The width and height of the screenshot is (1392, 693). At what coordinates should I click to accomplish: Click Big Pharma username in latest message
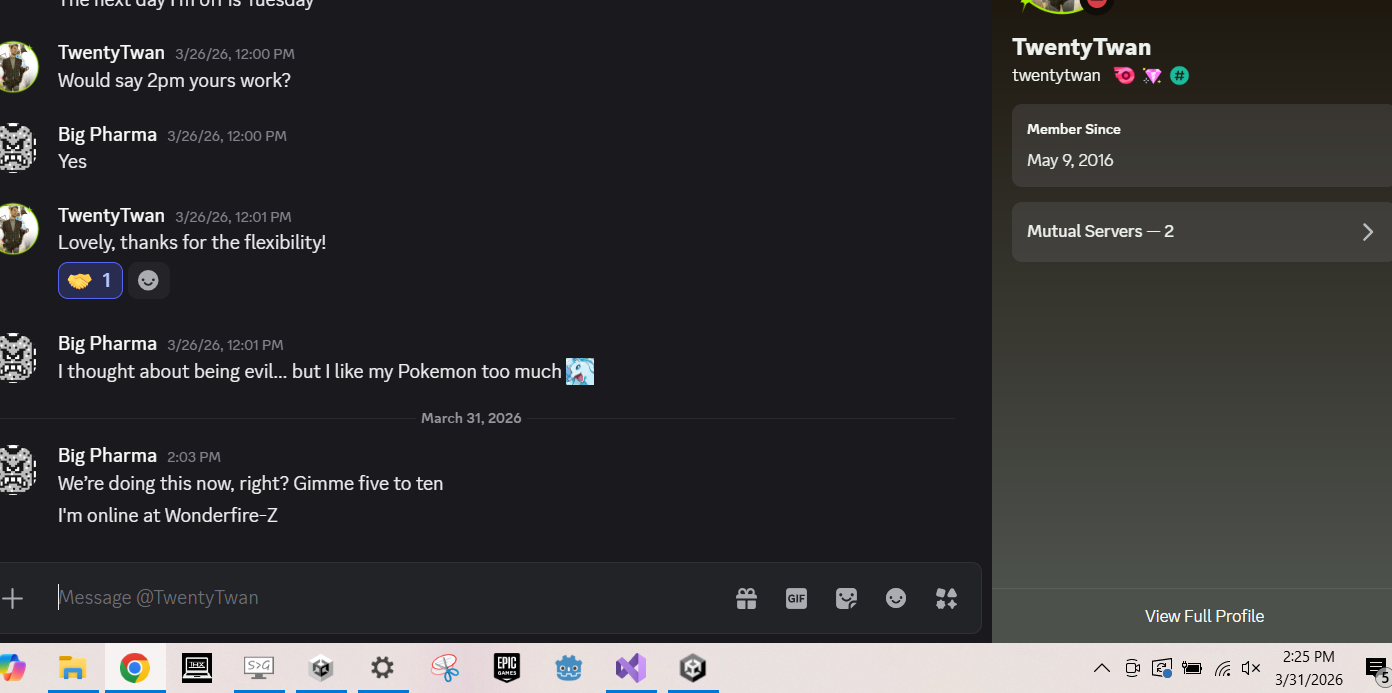pyautogui.click(x=107, y=456)
